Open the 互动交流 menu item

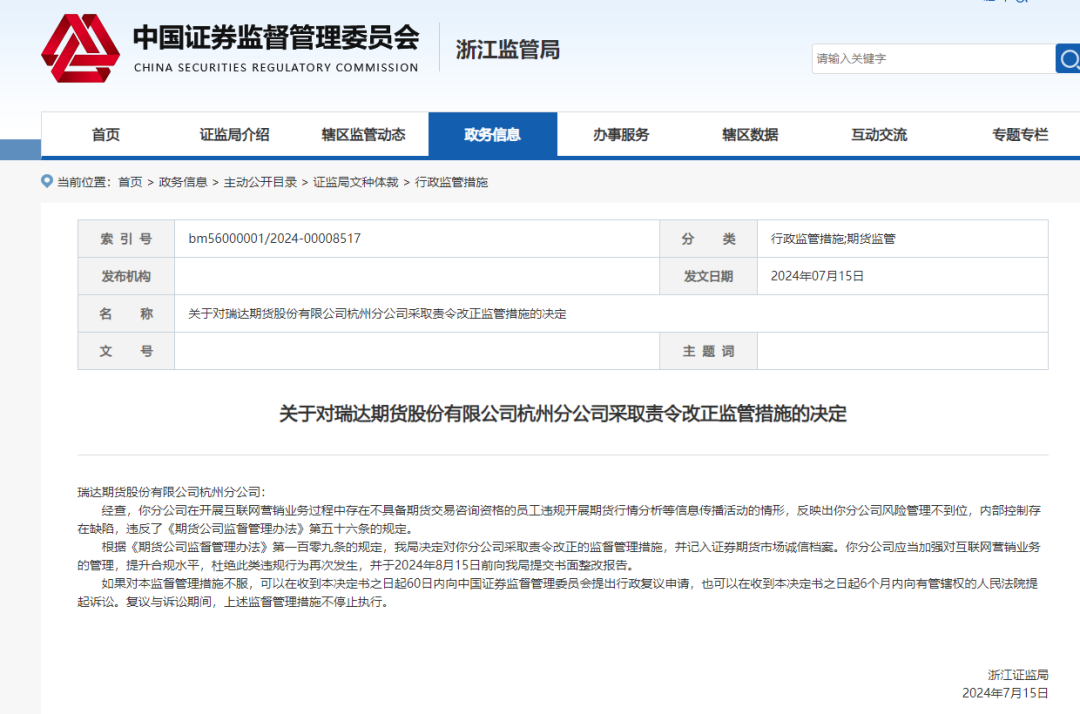pyautogui.click(x=879, y=135)
